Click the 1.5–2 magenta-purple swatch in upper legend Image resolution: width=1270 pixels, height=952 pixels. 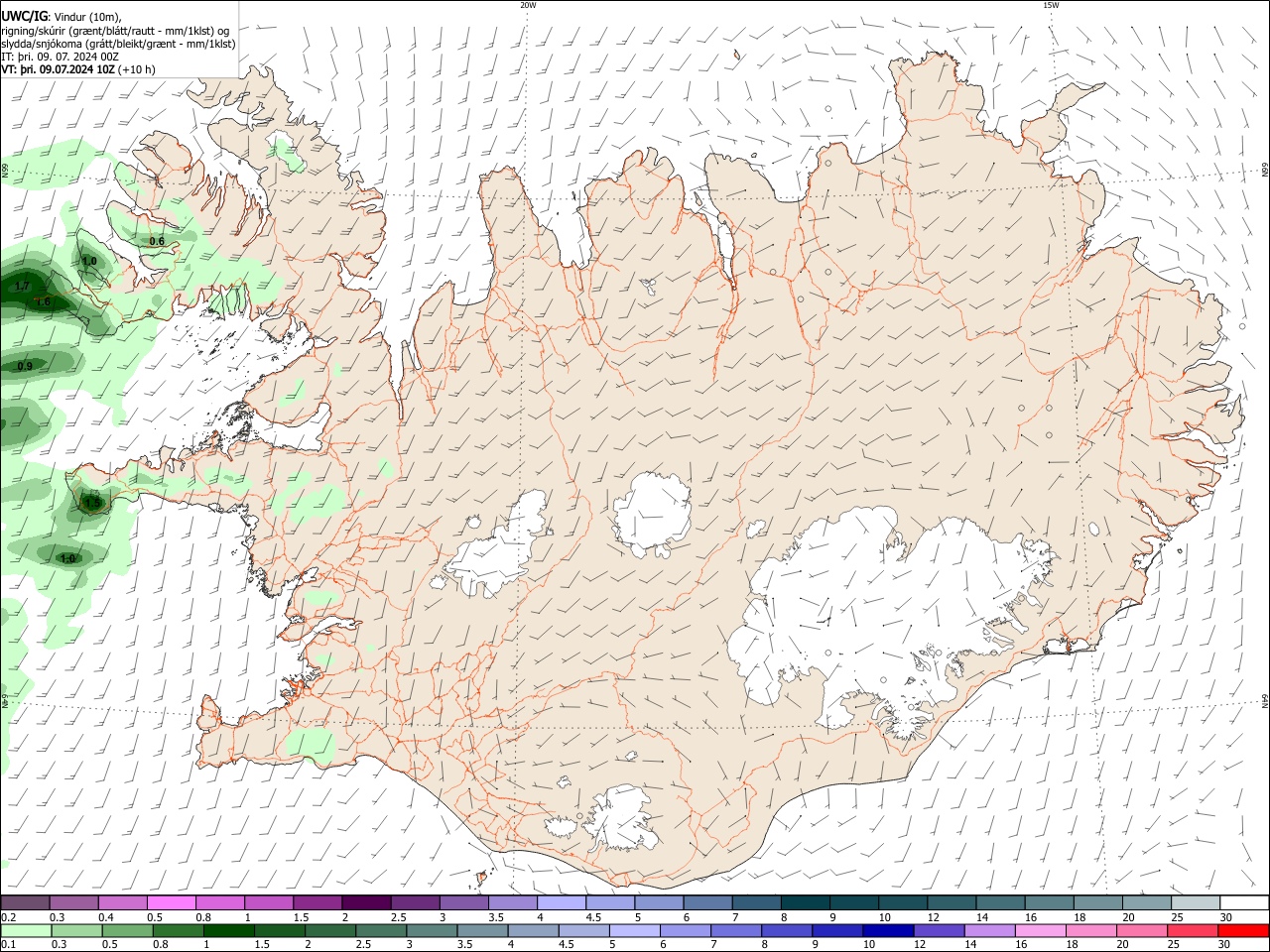point(317,902)
